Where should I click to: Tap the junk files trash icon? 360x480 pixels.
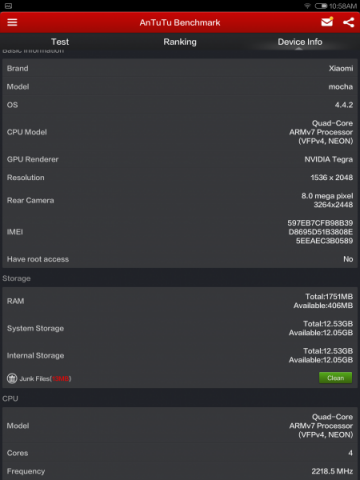12,378
